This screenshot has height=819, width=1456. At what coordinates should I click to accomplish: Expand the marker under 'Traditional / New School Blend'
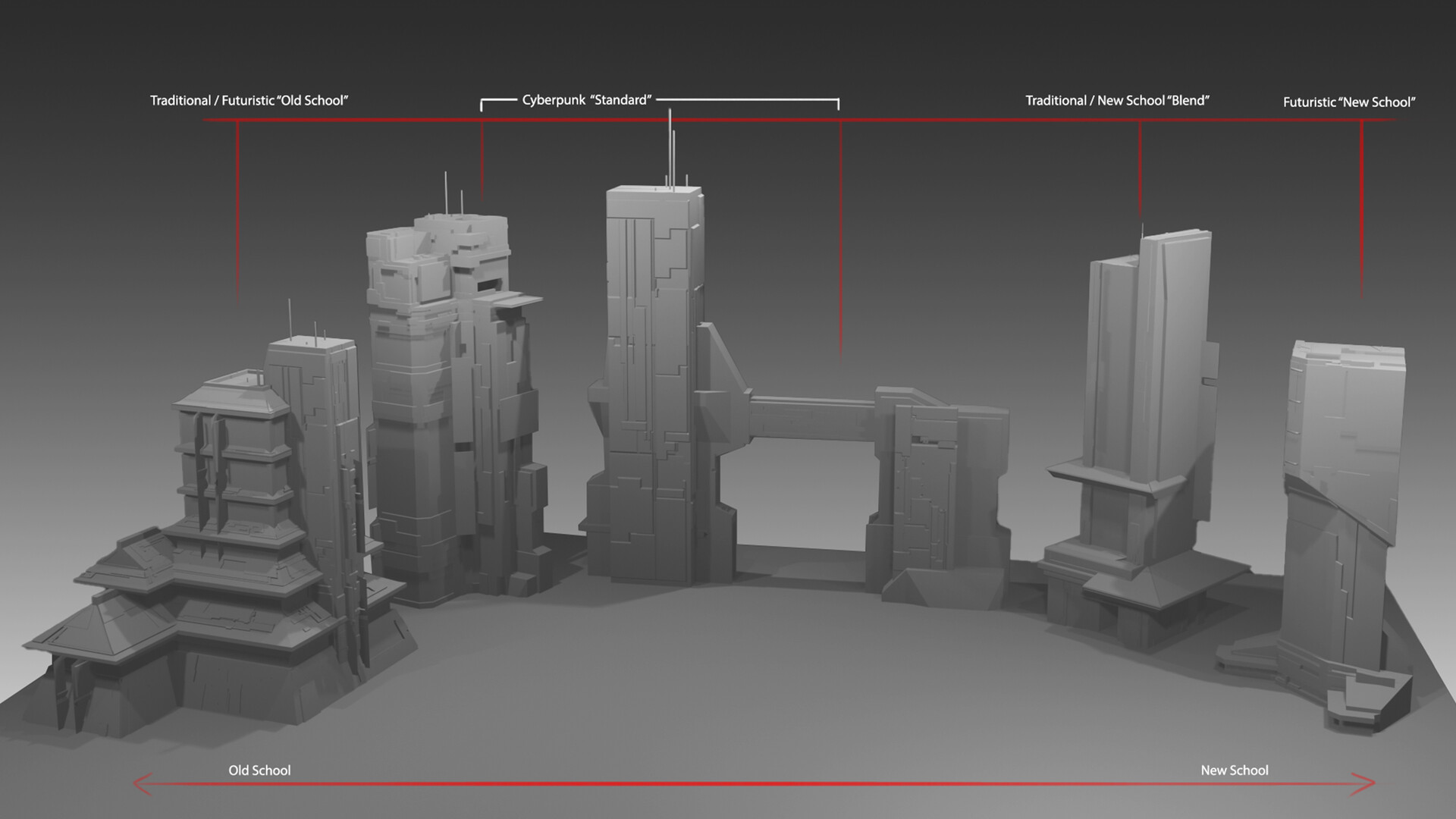pyautogui.click(x=1141, y=167)
